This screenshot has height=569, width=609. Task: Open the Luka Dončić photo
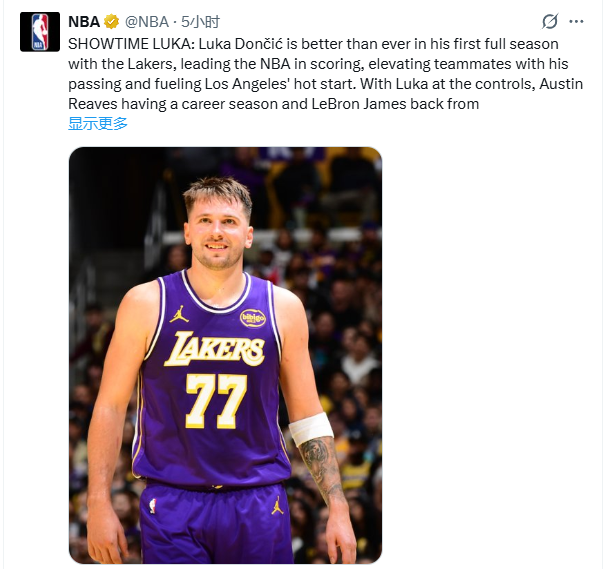tap(225, 355)
